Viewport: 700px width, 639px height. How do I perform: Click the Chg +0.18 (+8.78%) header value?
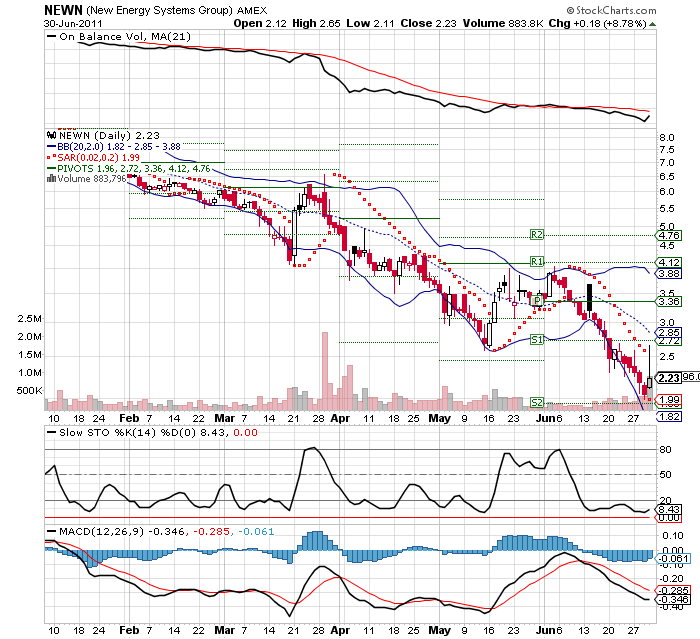coord(597,24)
